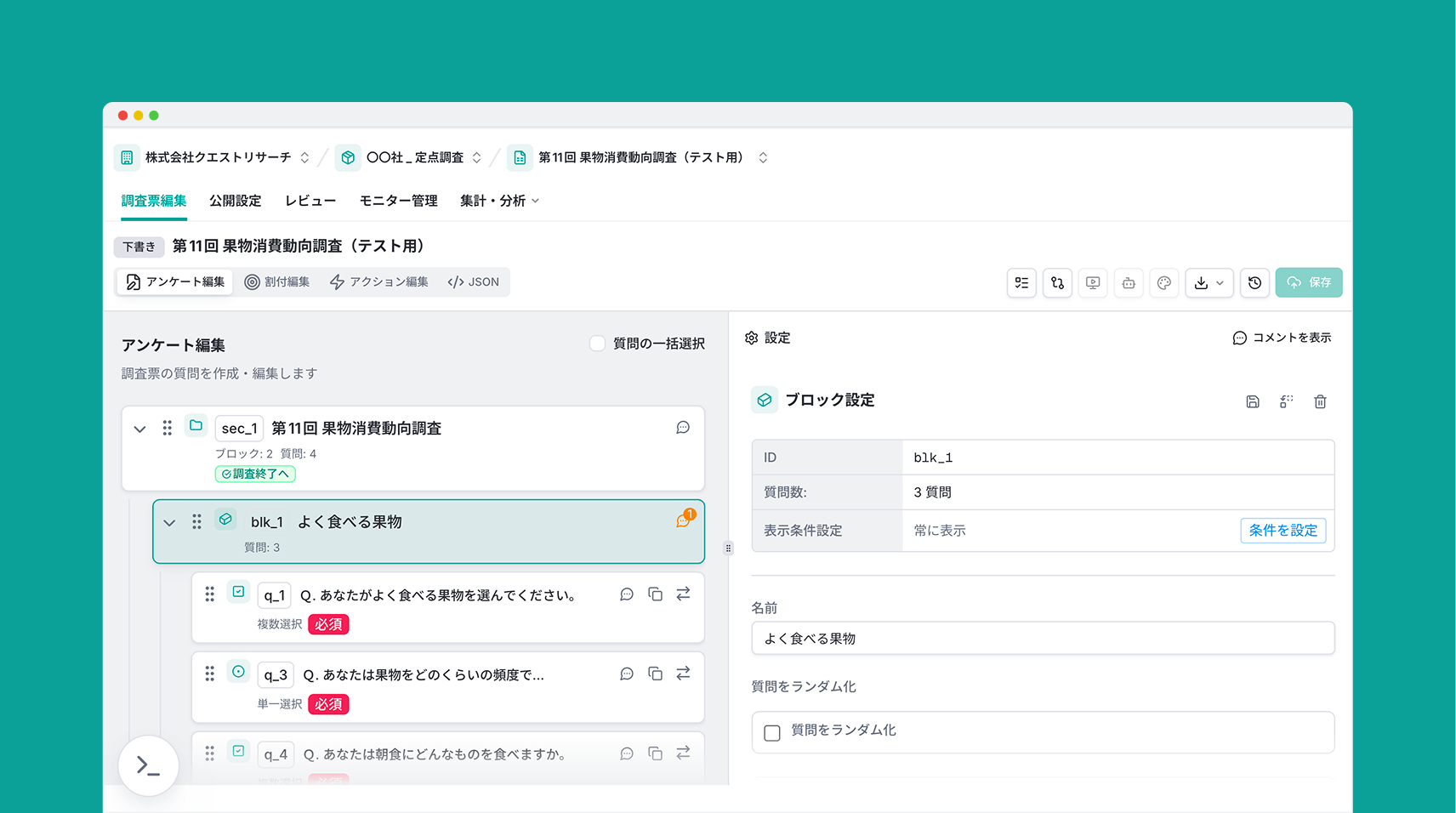
Task: Click the drag handle on q_1
Action: 210,594
